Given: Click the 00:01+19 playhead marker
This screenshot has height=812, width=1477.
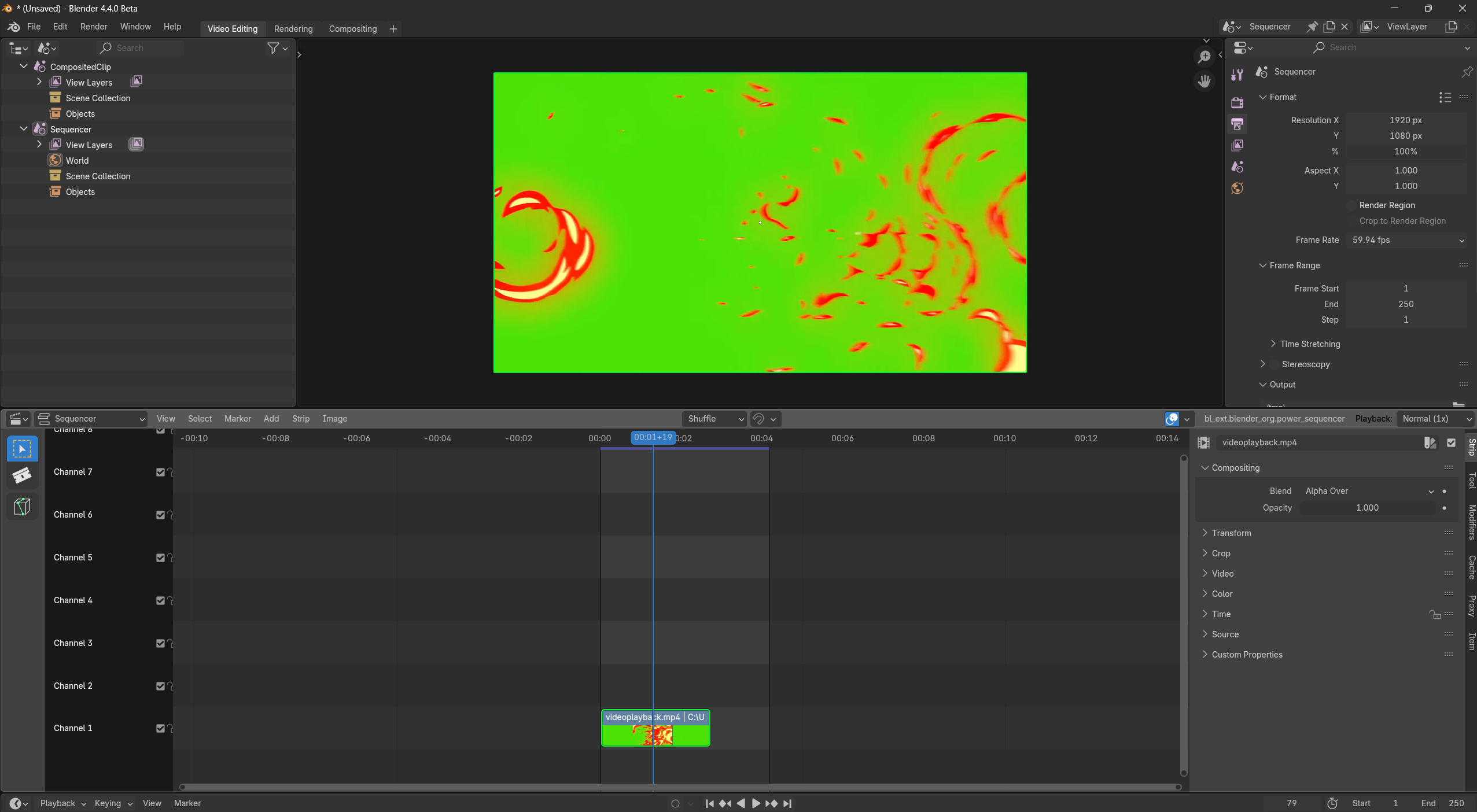Looking at the screenshot, I should coord(653,438).
